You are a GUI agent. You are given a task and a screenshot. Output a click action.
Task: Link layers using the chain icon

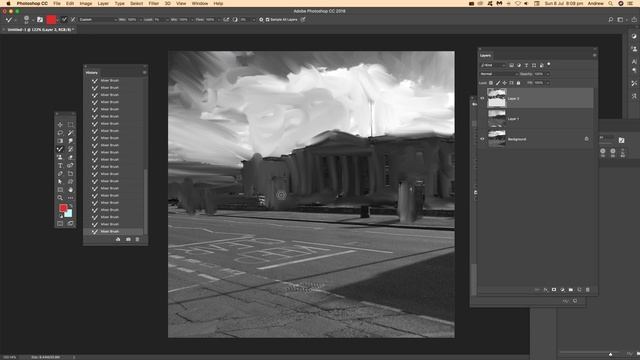coord(537,290)
